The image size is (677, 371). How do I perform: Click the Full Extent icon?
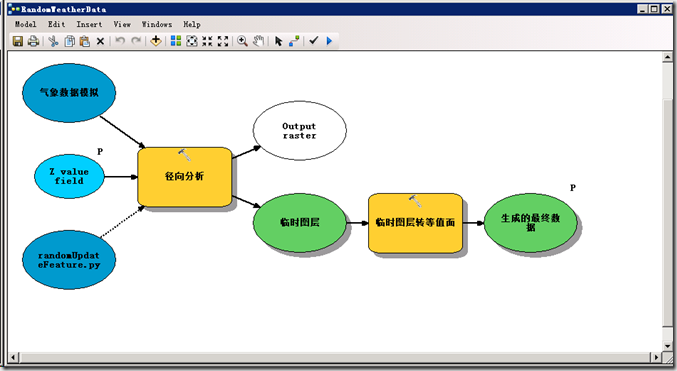191,41
